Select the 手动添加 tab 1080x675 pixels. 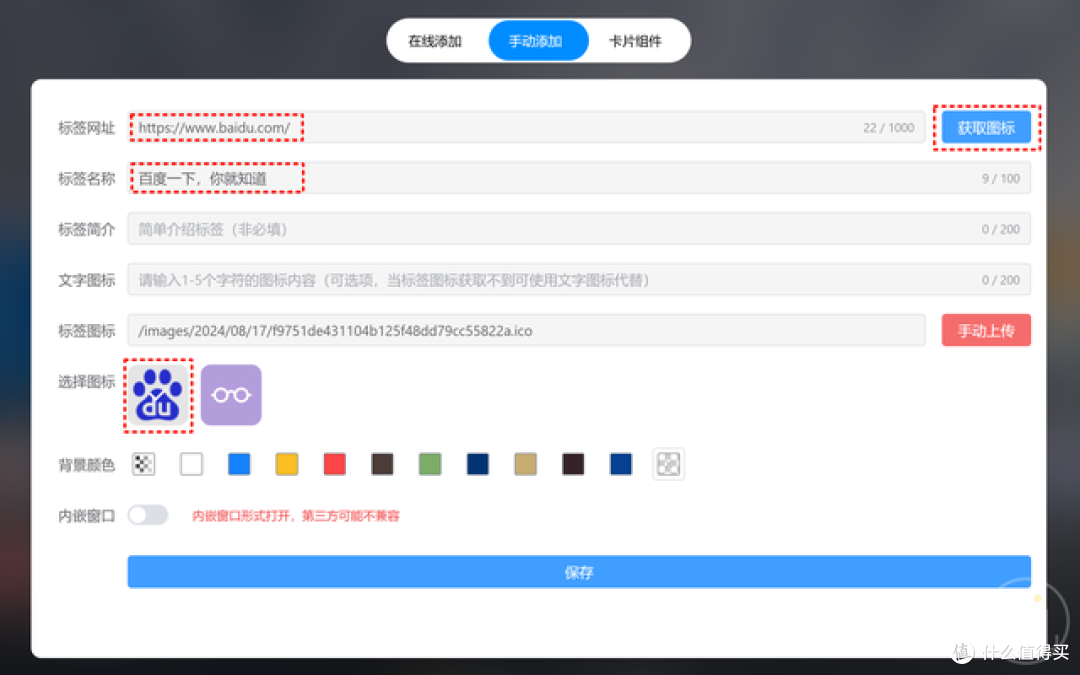coord(538,40)
